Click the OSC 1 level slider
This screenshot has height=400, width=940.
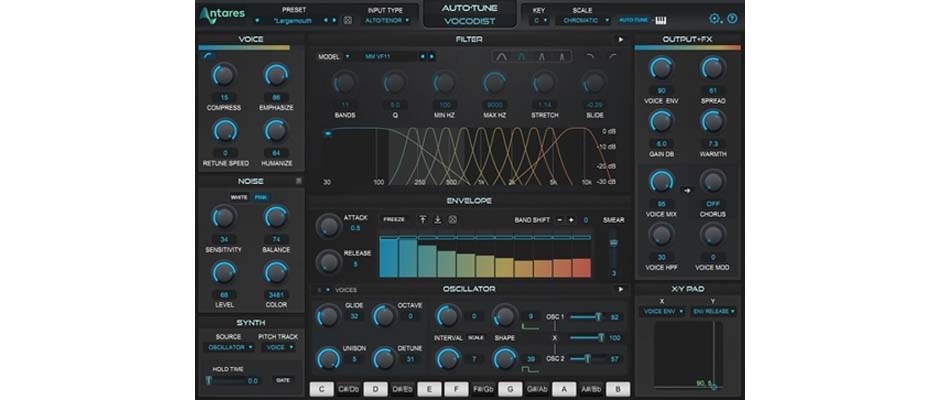click(x=586, y=317)
